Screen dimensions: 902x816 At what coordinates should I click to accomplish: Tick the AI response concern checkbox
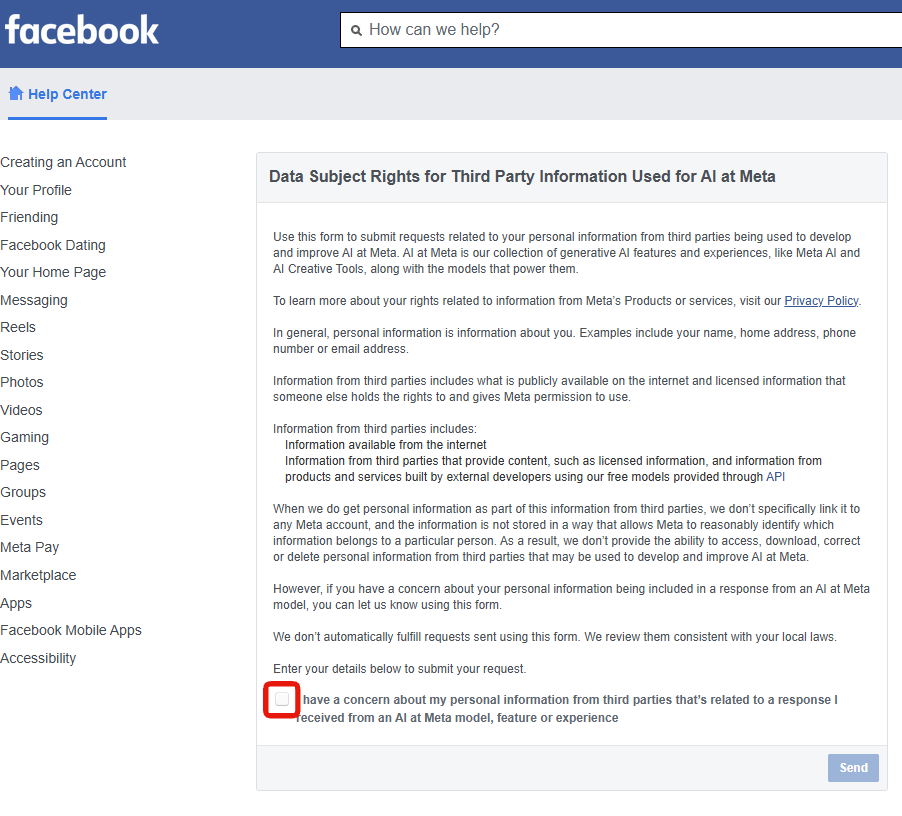(x=282, y=699)
